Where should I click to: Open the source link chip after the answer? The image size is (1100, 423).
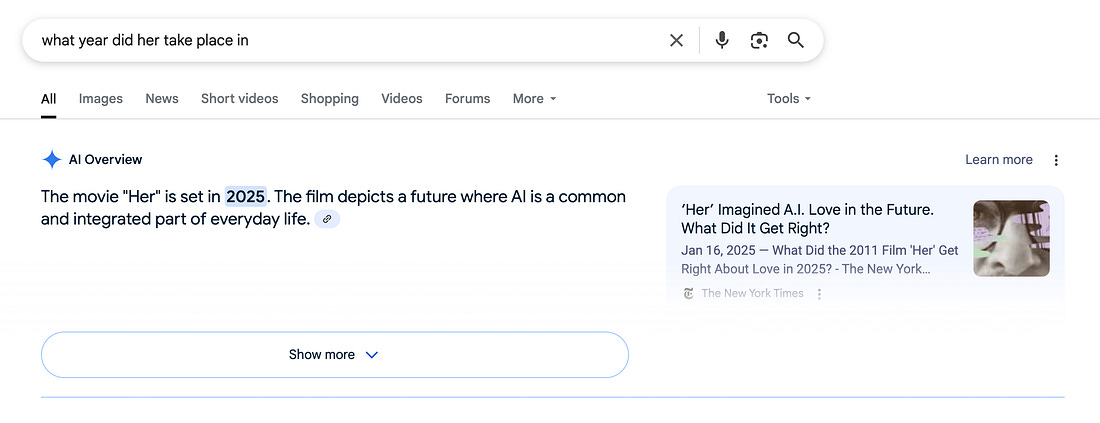pyautogui.click(x=327, y=220)
